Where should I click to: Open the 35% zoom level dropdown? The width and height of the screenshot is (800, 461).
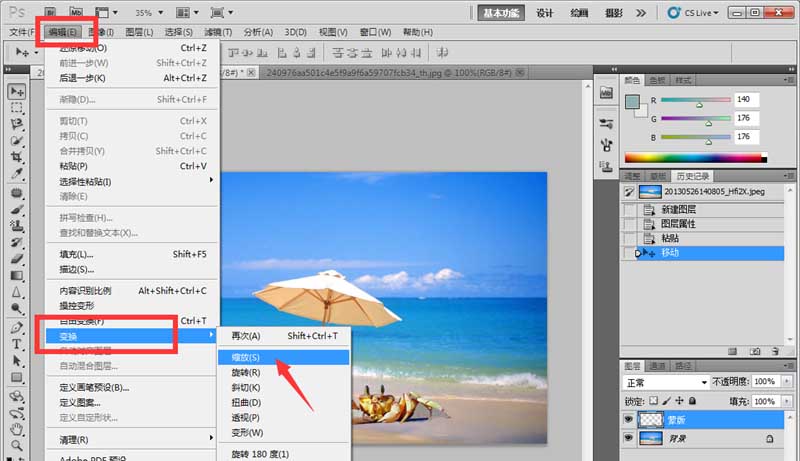point(149,12)
